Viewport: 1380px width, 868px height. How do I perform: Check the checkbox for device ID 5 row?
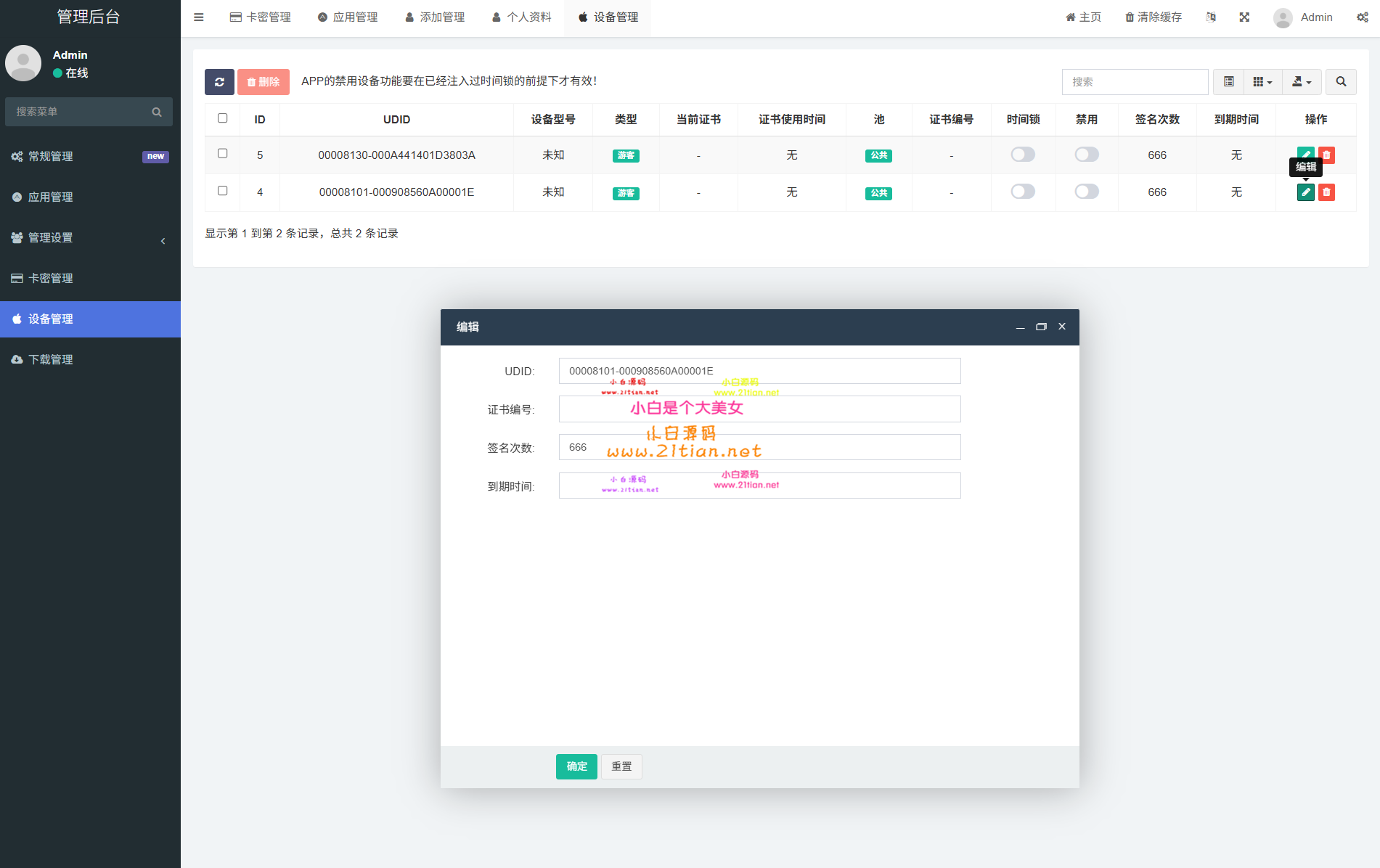222,155
